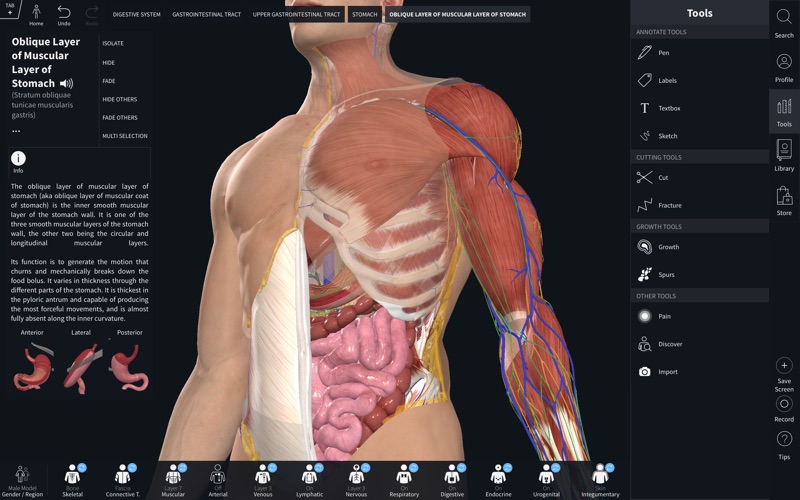Play audio pronunciation of structure name

pos(66,83)
